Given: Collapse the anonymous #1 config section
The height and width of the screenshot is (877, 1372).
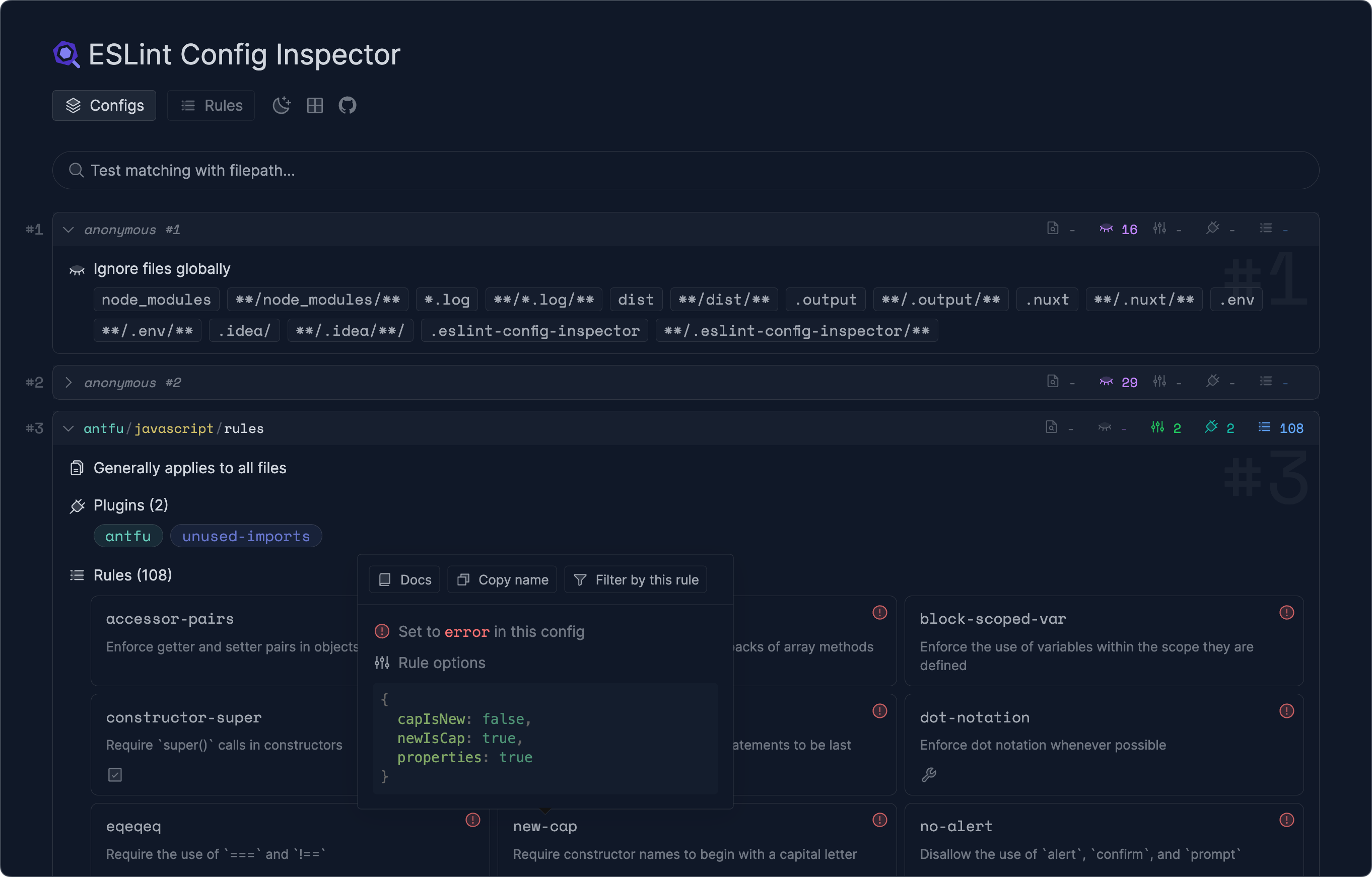Looking at the screenshot, I should click(68, 229).
